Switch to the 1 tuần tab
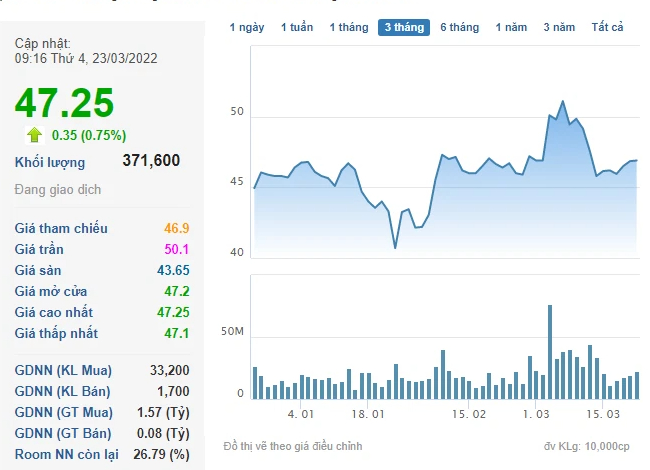This screenshot has width=650, height=470. [x=297, y=27]
